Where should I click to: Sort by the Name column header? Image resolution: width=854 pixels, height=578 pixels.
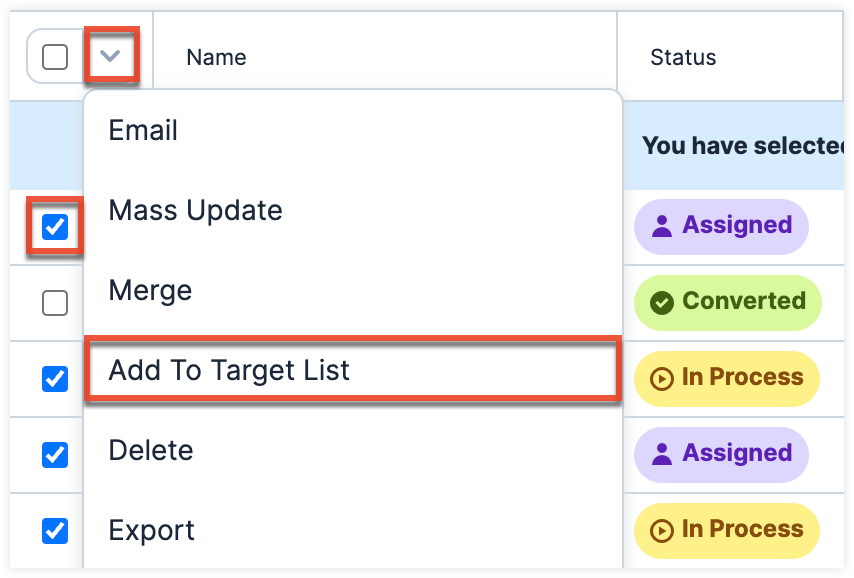[216, 57]
